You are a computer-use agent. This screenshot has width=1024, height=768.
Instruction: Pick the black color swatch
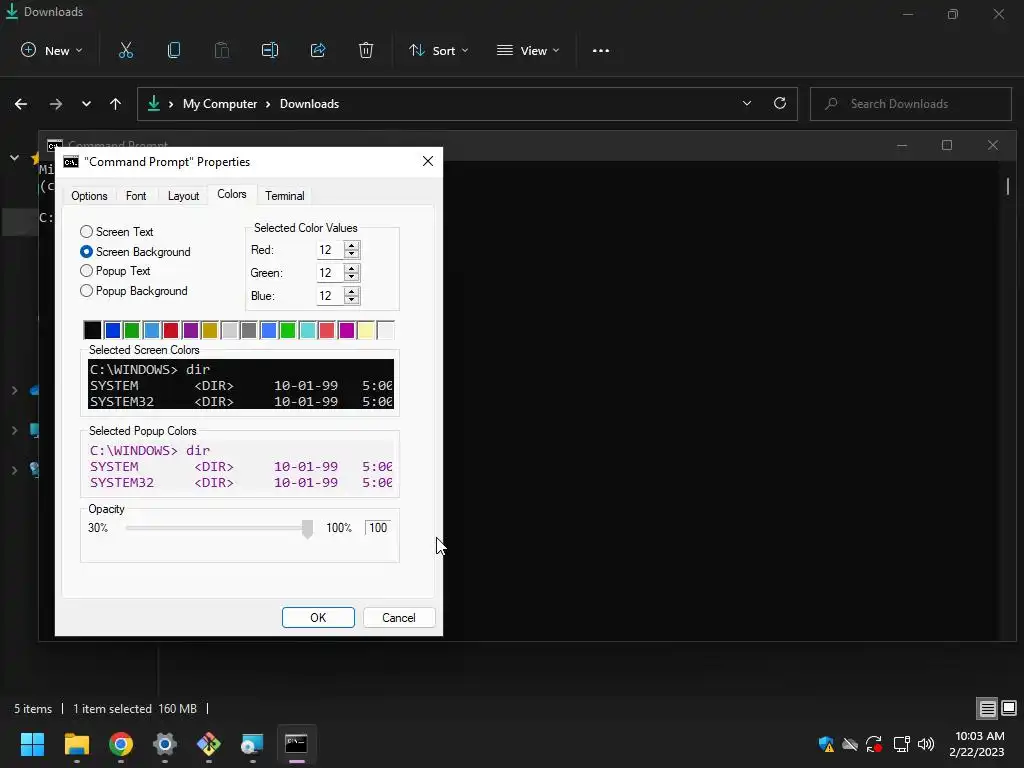[x=93, y=330]
